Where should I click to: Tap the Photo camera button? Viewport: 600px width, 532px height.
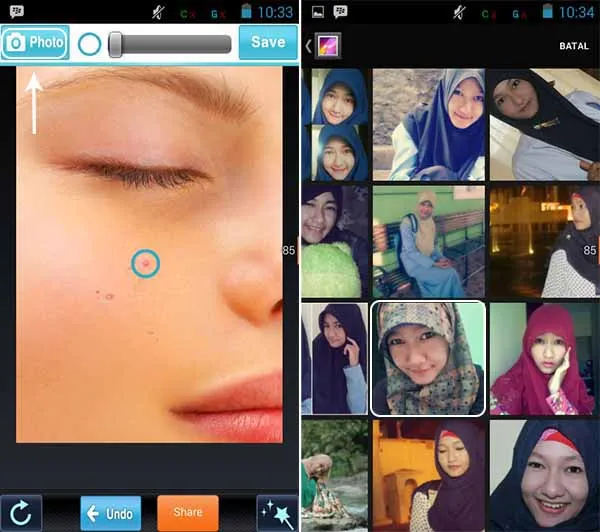pos(35,42)
